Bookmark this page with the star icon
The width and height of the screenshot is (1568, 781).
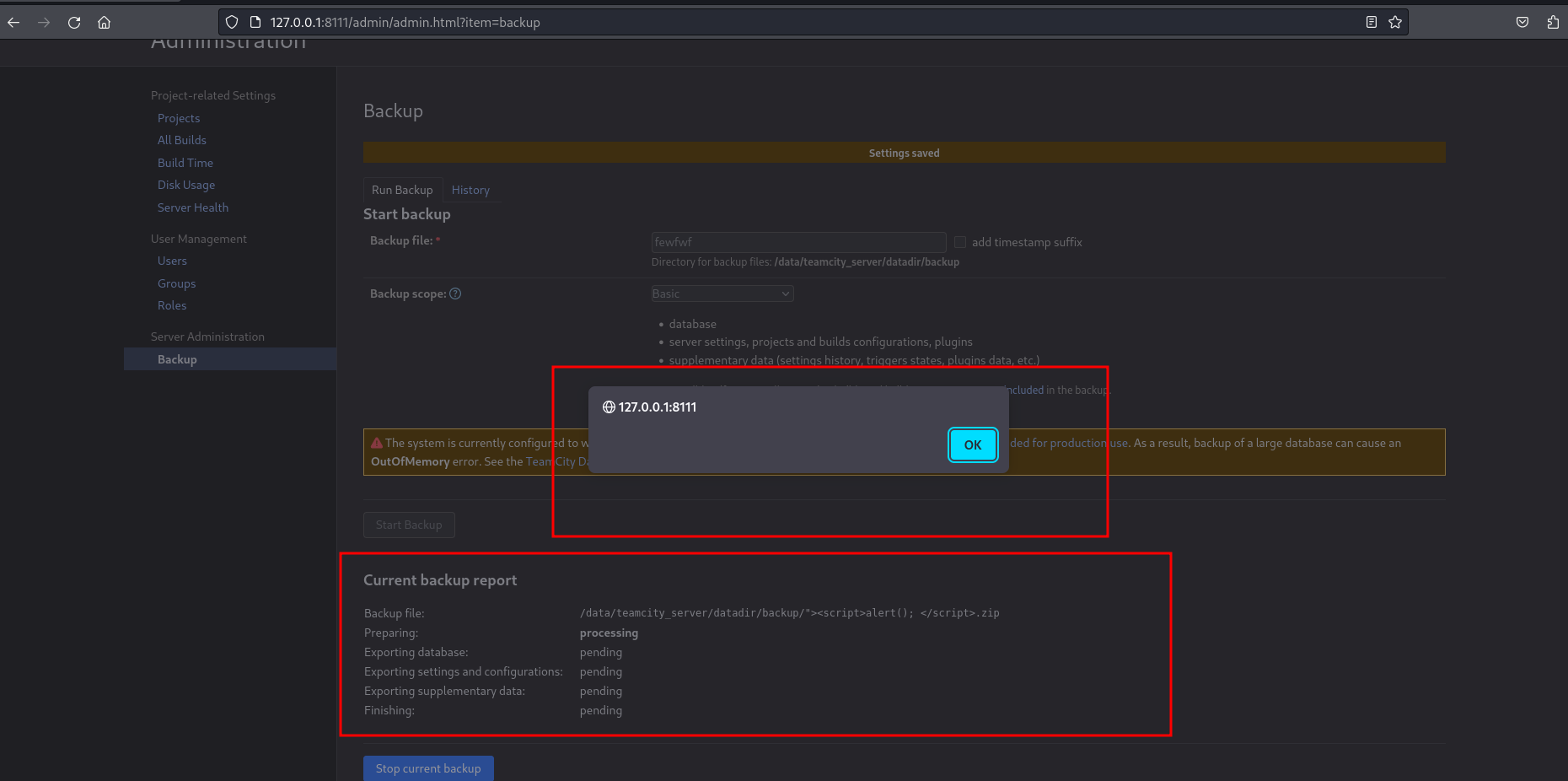(1395, 23)
